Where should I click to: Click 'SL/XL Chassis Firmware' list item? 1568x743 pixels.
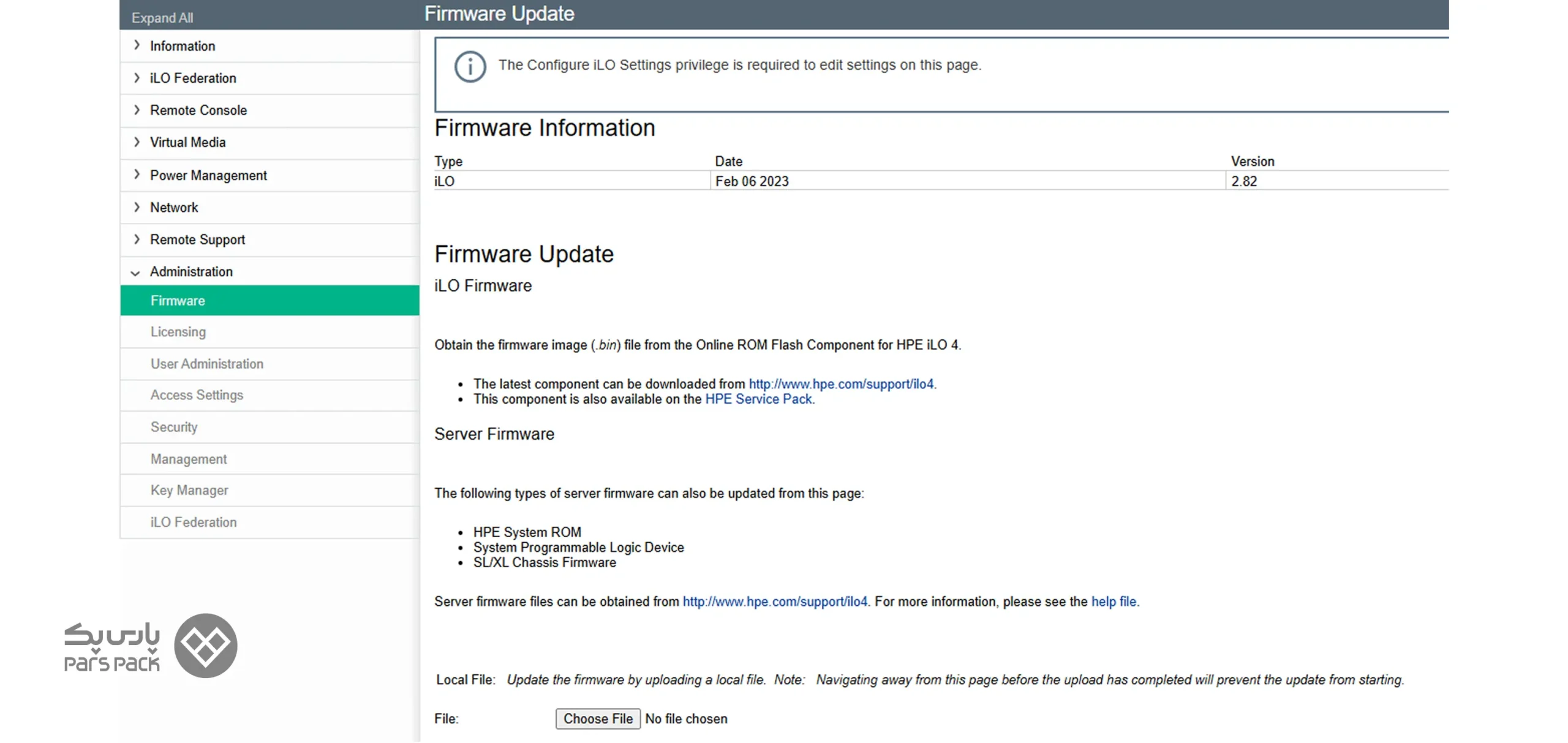pyautogui.click(x=545, y=562)
